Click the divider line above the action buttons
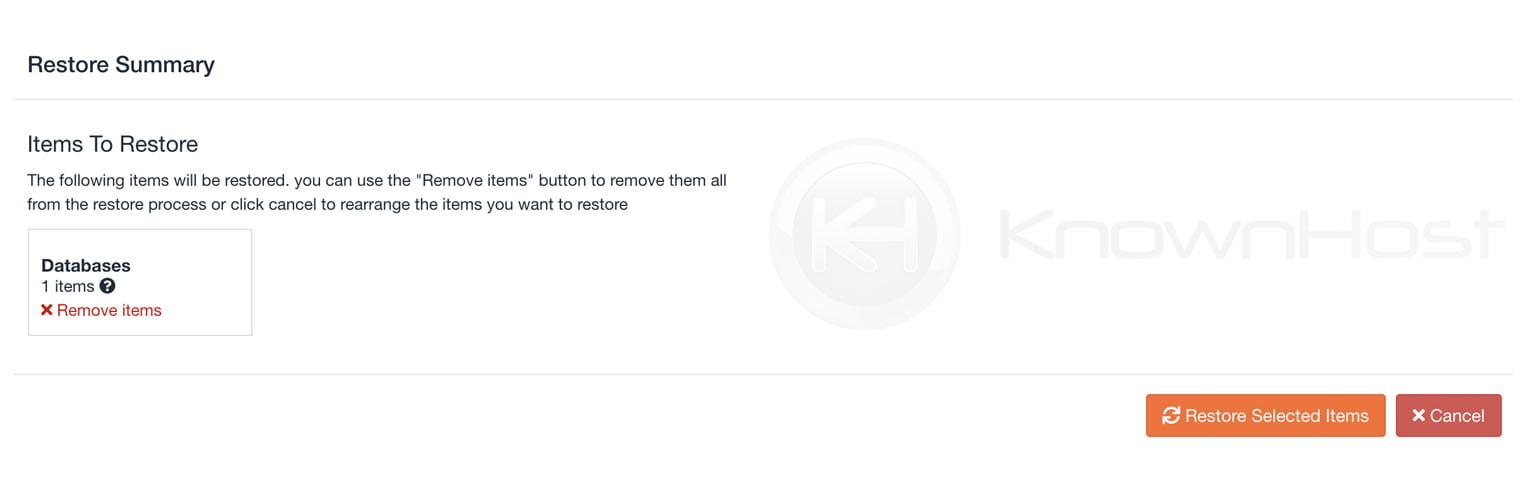 (763, 374)
